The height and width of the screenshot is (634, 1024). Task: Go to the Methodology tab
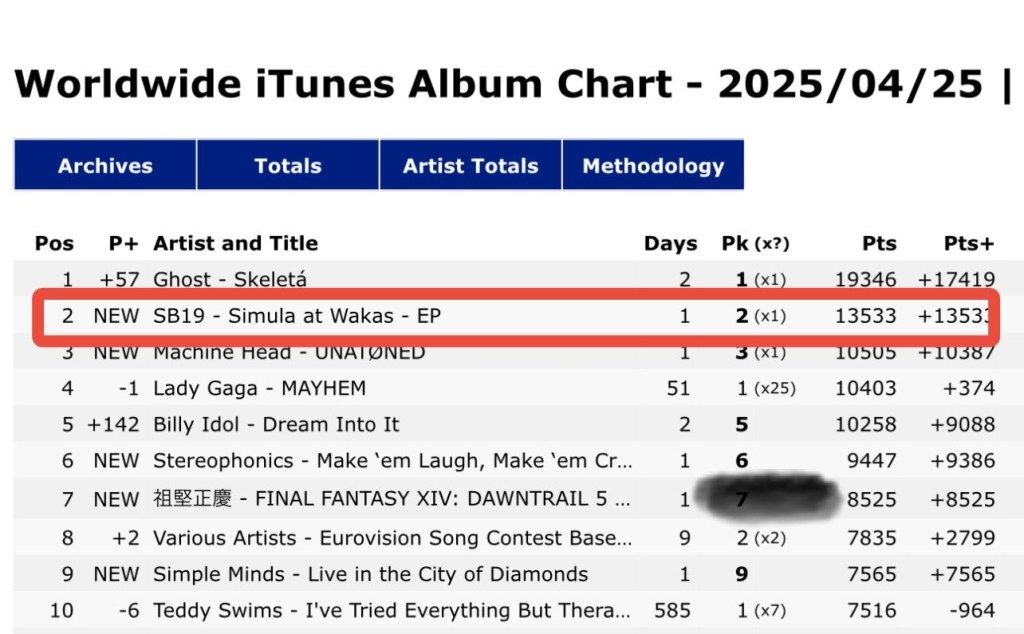click(x=653, y=166)
